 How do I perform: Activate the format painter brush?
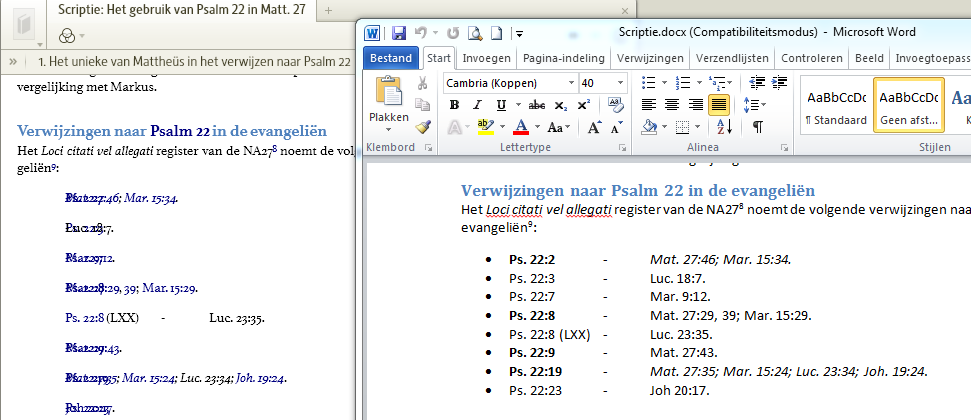(423, 127)
